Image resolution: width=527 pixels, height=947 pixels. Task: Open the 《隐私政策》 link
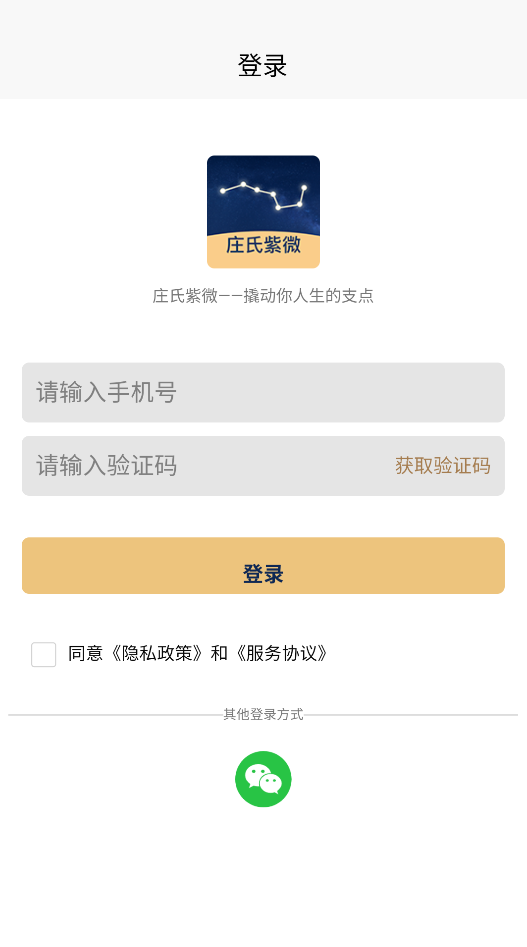coord(156,653)
